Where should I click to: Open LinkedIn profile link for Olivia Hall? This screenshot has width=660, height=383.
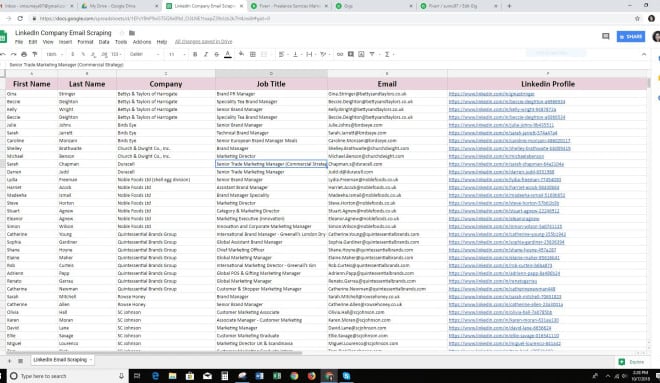pyautogui.click(x=500, y=312)
